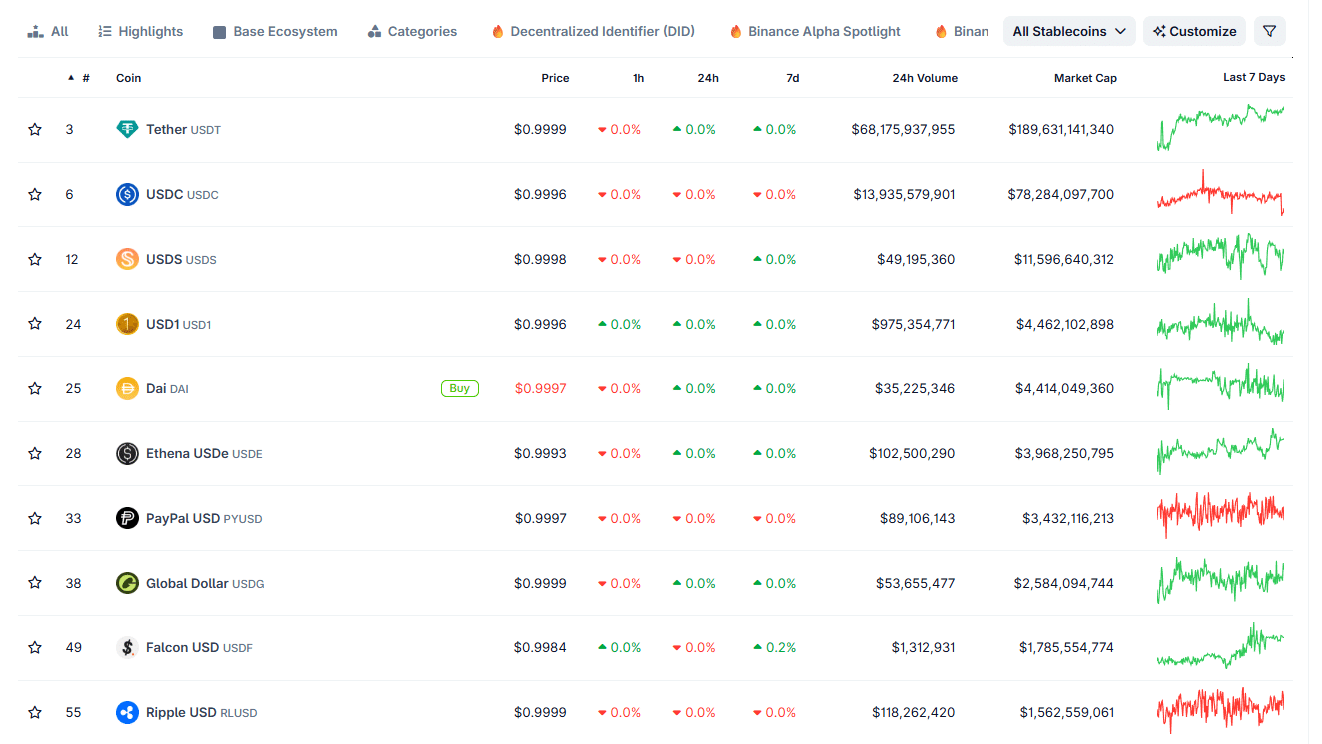Click Ripple USD market cap $1,562,559,061
This screenshot has width=1322, height=744.
1067,713
